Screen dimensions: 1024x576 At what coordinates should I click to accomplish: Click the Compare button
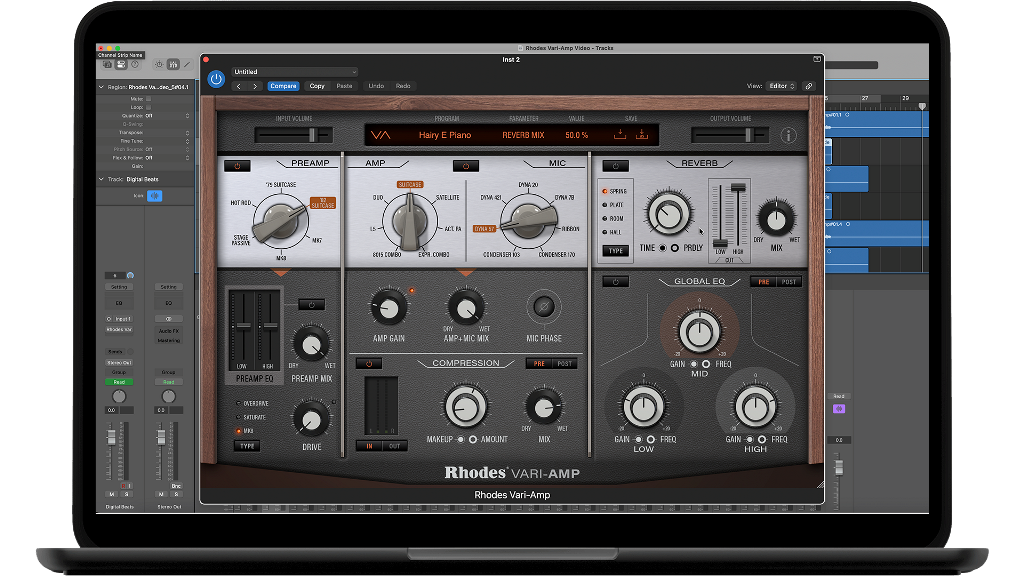(283, 86)
